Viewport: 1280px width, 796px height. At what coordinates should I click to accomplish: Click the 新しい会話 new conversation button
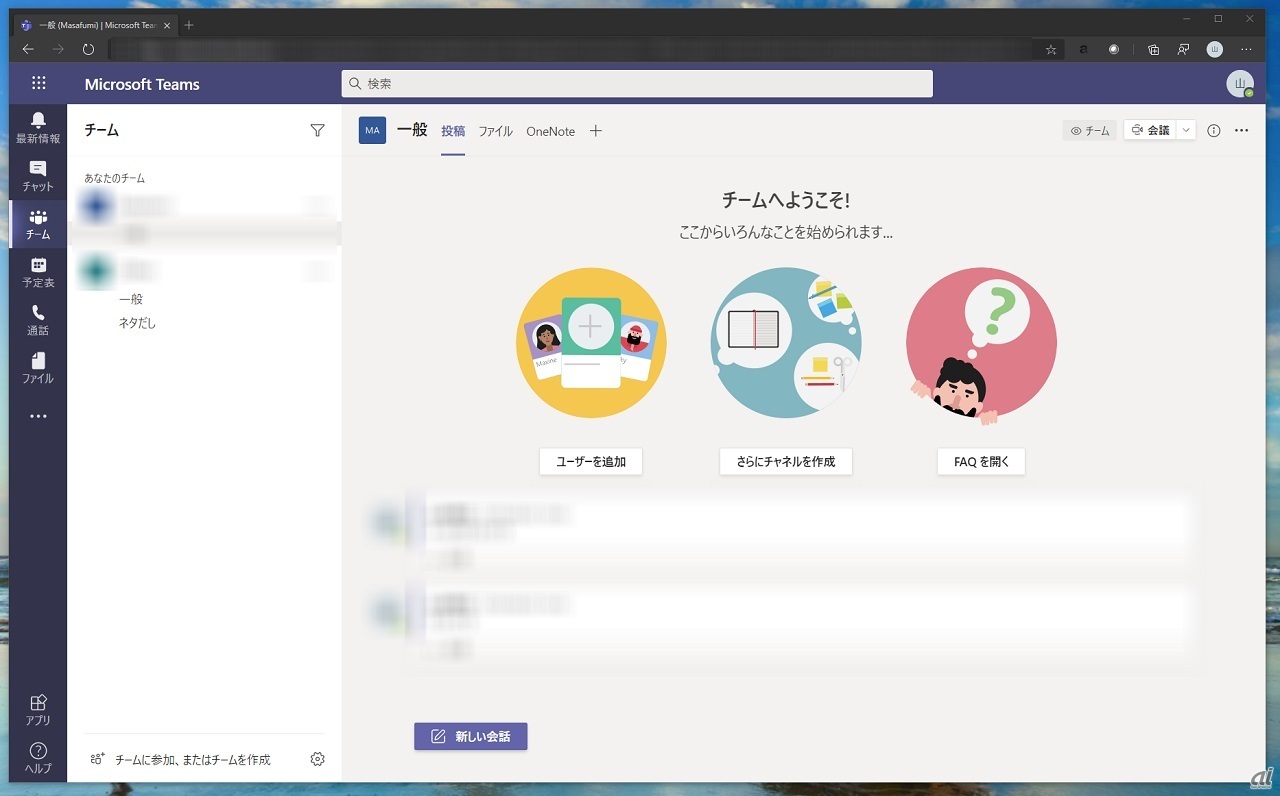pyautogui.click(x=470, y=736)
